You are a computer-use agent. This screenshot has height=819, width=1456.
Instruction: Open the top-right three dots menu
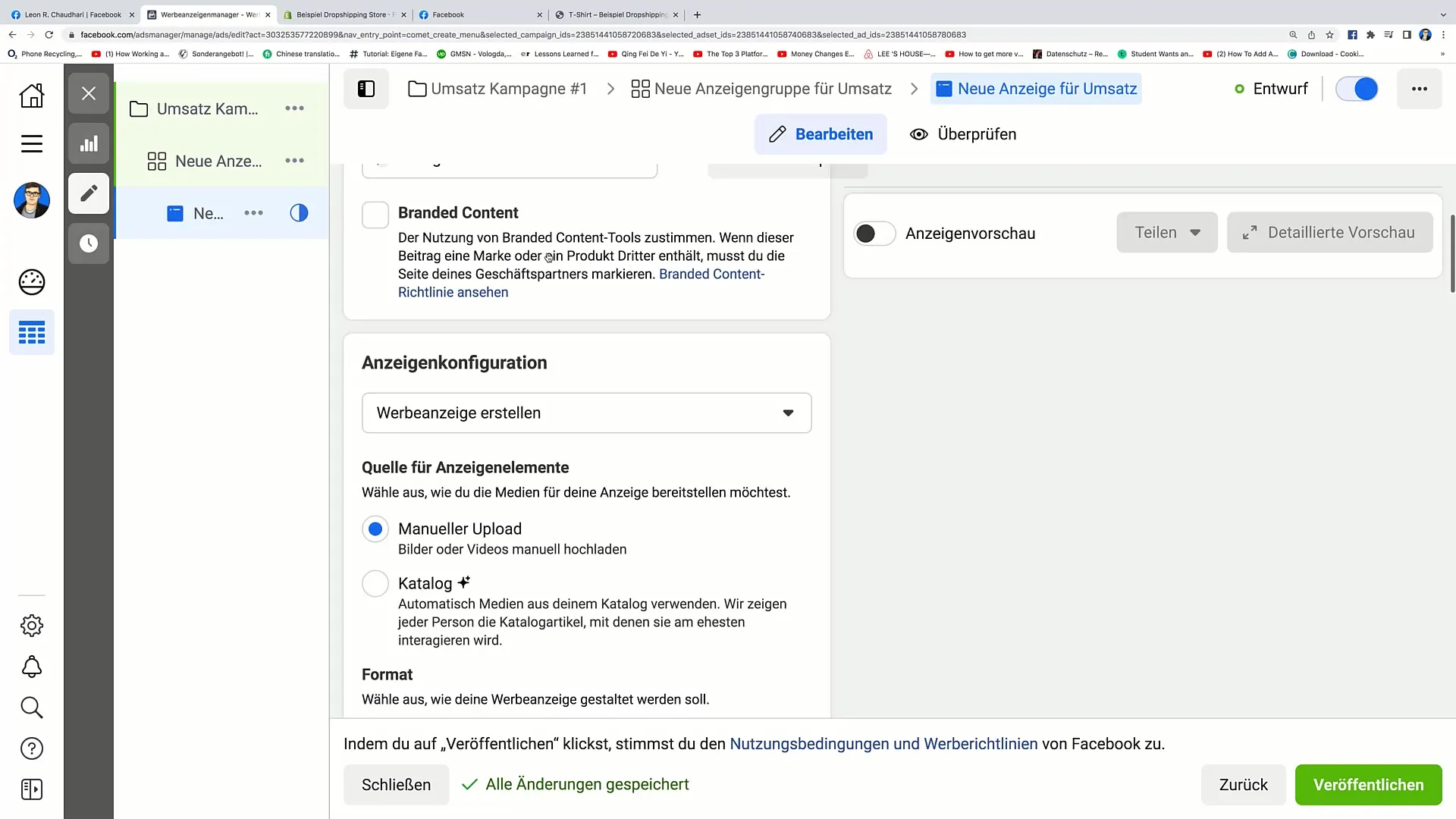[x=1420, y=89]
